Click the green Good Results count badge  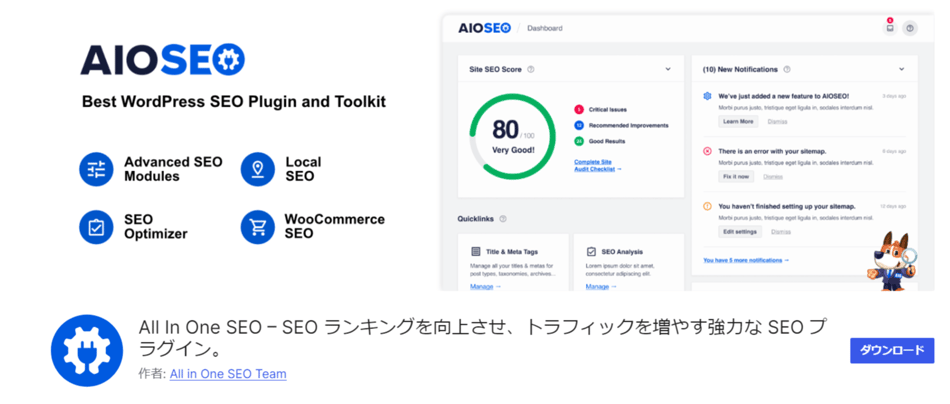(x=579, y=141)
